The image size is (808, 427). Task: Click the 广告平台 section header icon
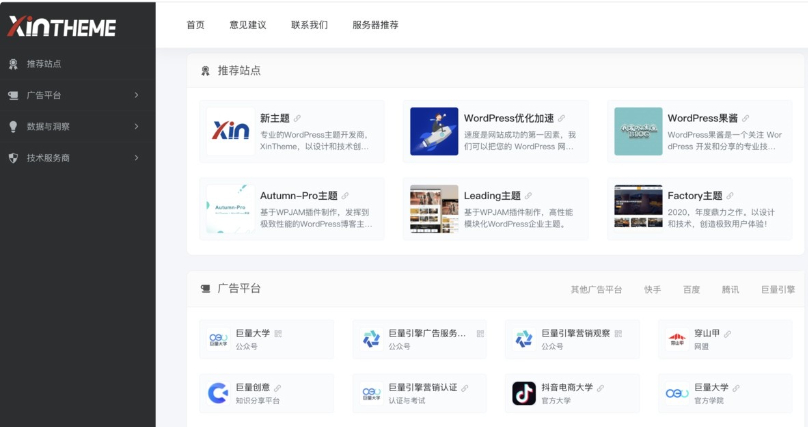[x=205, y=289]
